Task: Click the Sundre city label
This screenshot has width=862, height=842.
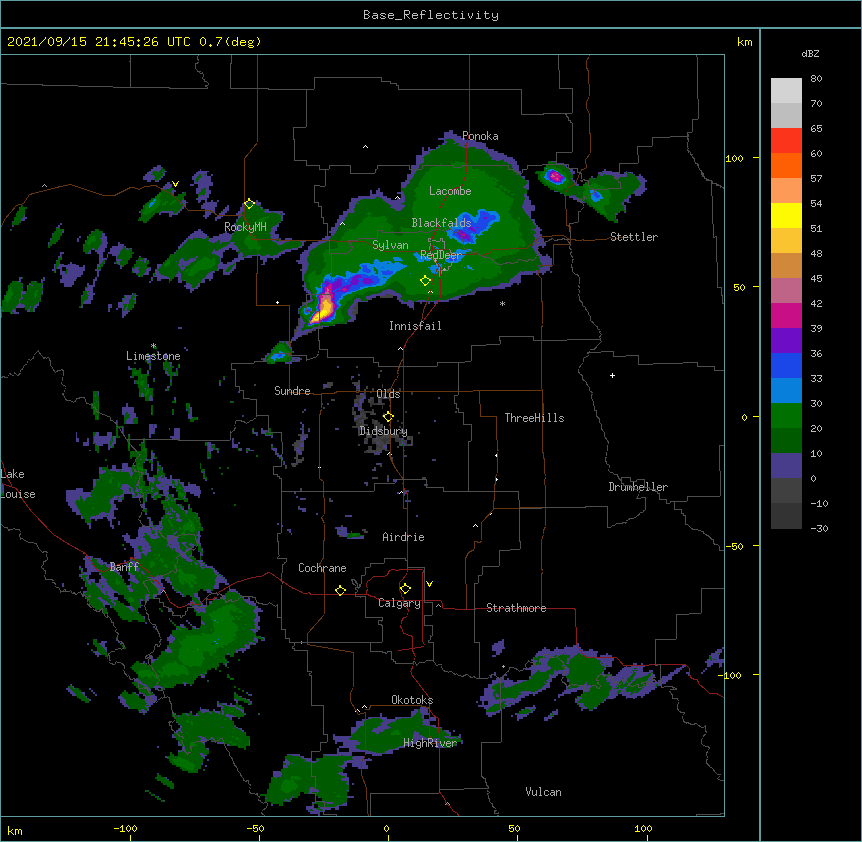Action: pyautogui.click(x=292, y=391)
